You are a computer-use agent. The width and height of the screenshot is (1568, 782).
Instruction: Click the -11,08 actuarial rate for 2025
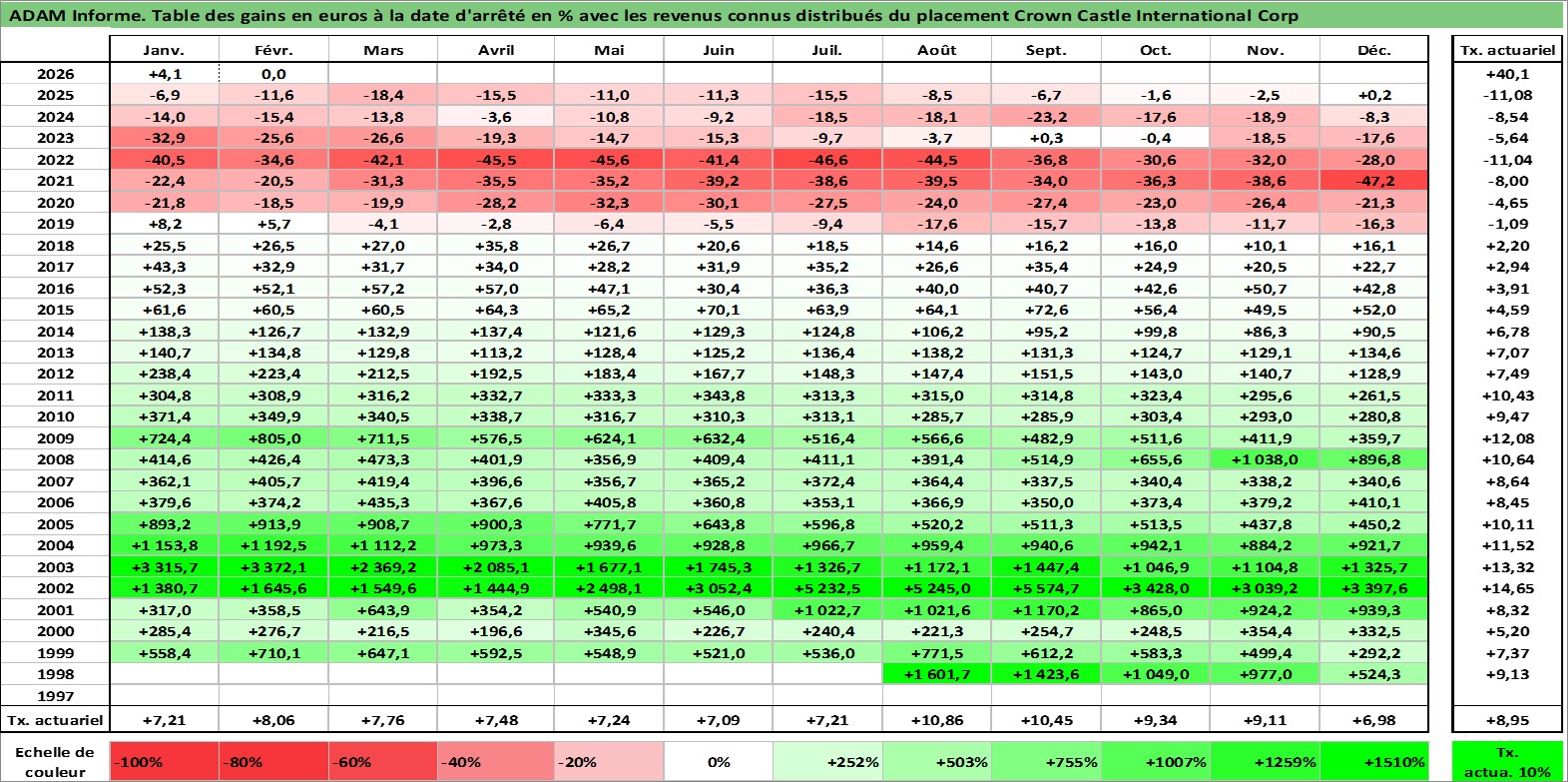click(1507, 95)
